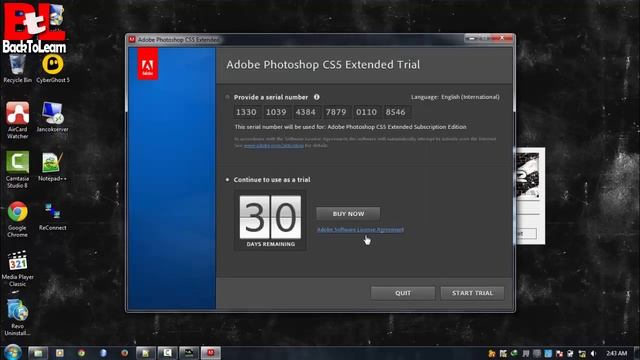Open Notepad++ desktop shortcut
The height and width of the screenshot is (360, 640).
pyautogui.click(x=52, y=167)
